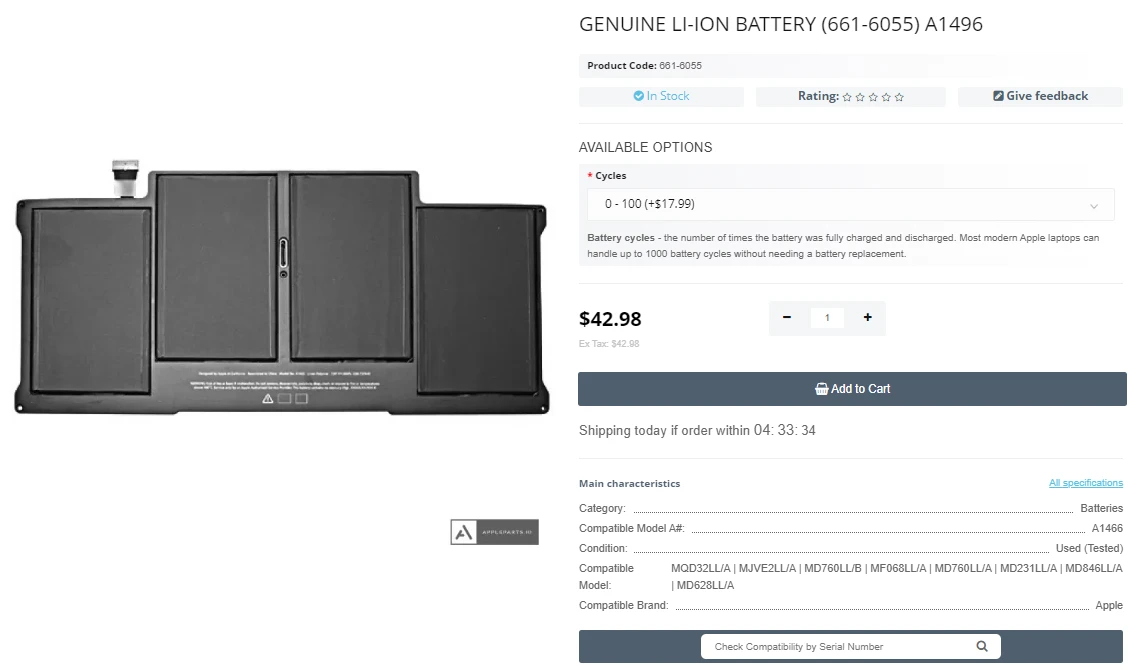Open All specifications
The image size is (1128, 670).
click(x=1086, y=482)
